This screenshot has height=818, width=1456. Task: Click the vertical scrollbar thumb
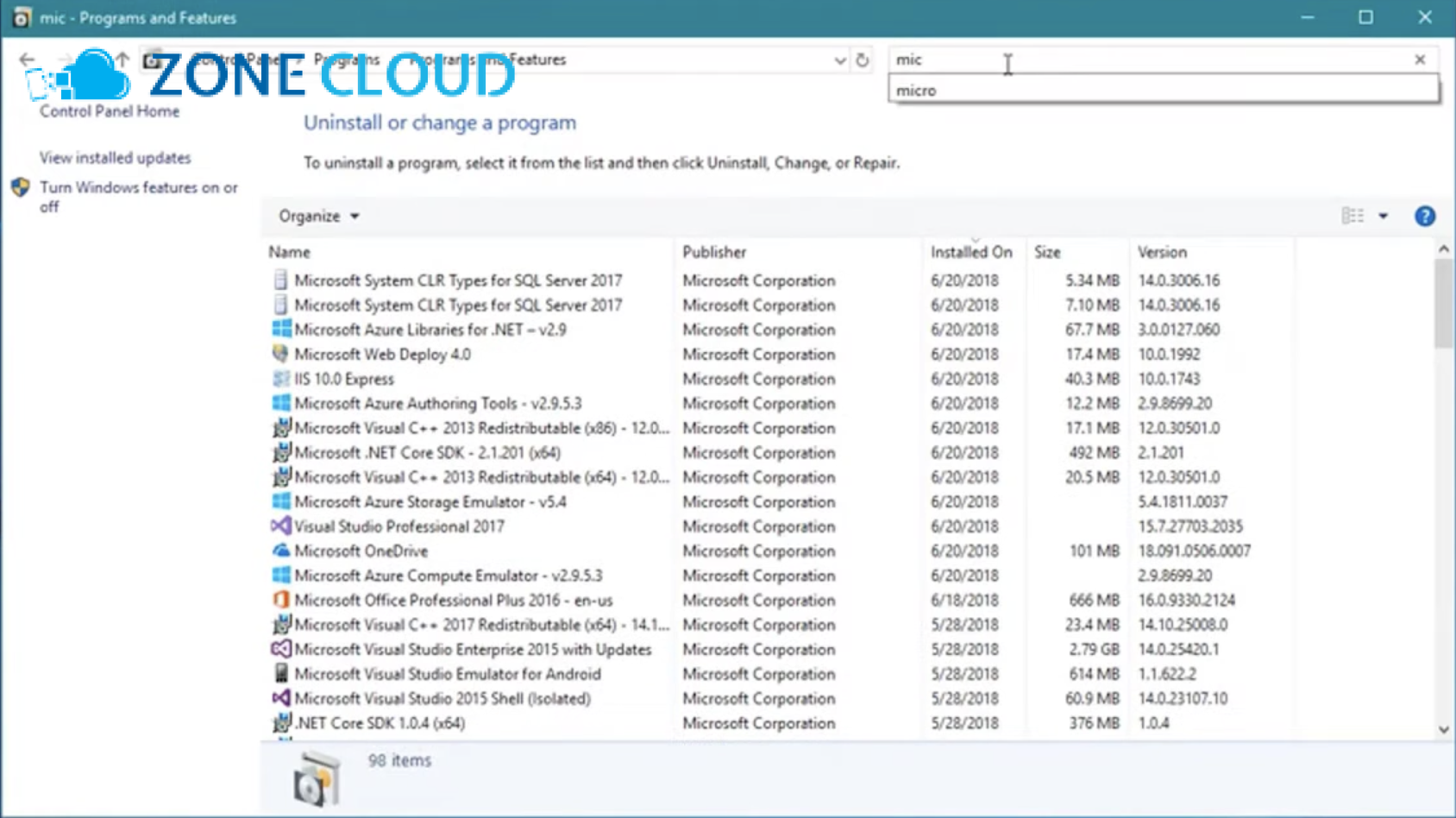(x=1444, y=304)
